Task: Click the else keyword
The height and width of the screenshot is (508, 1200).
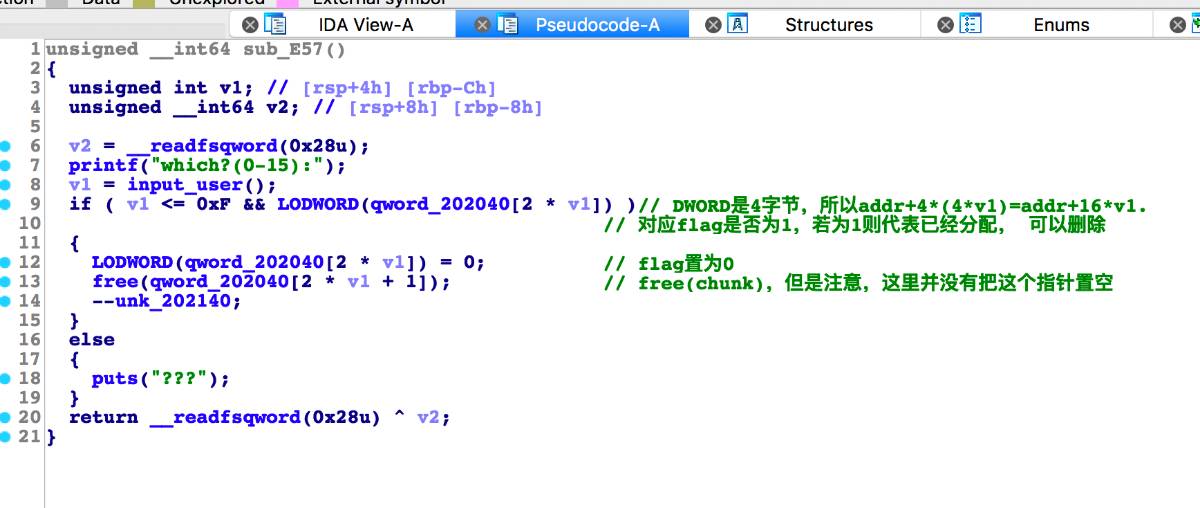Action: 92,340
